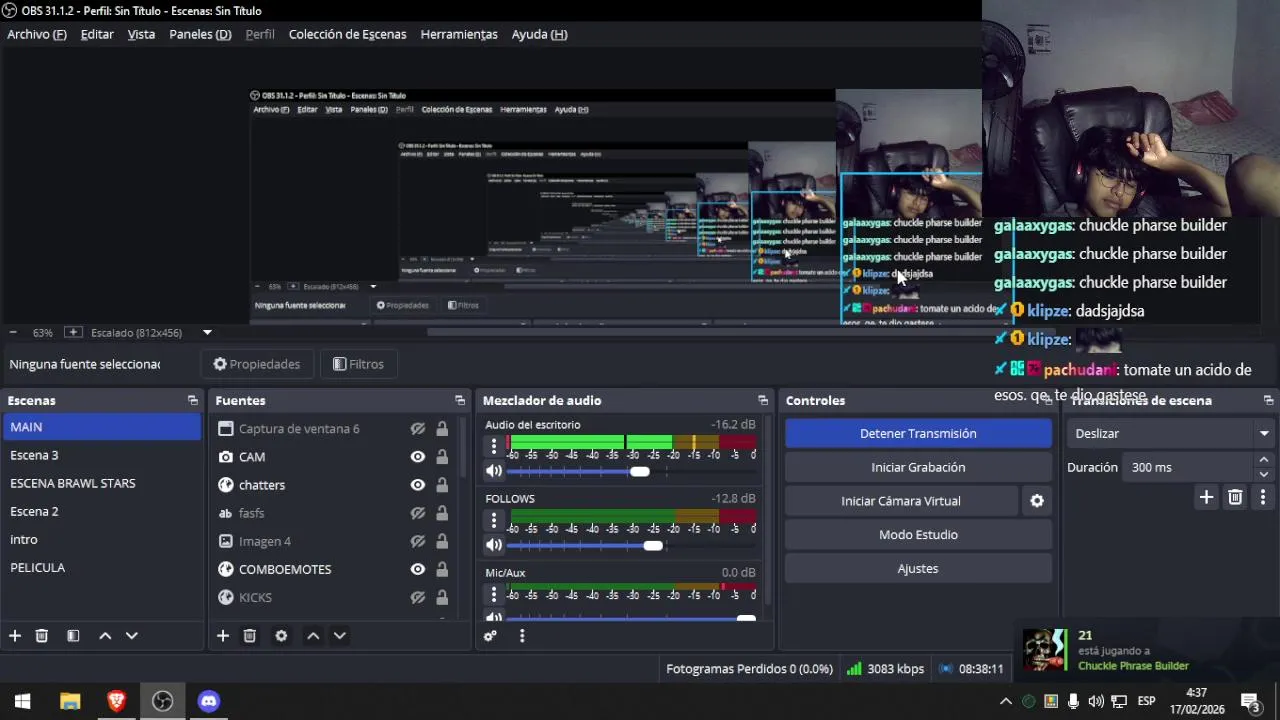This screenshot has width=1280, height=720.
Task: Open advanced audio properties gear
Action: (x=490, y=636)
